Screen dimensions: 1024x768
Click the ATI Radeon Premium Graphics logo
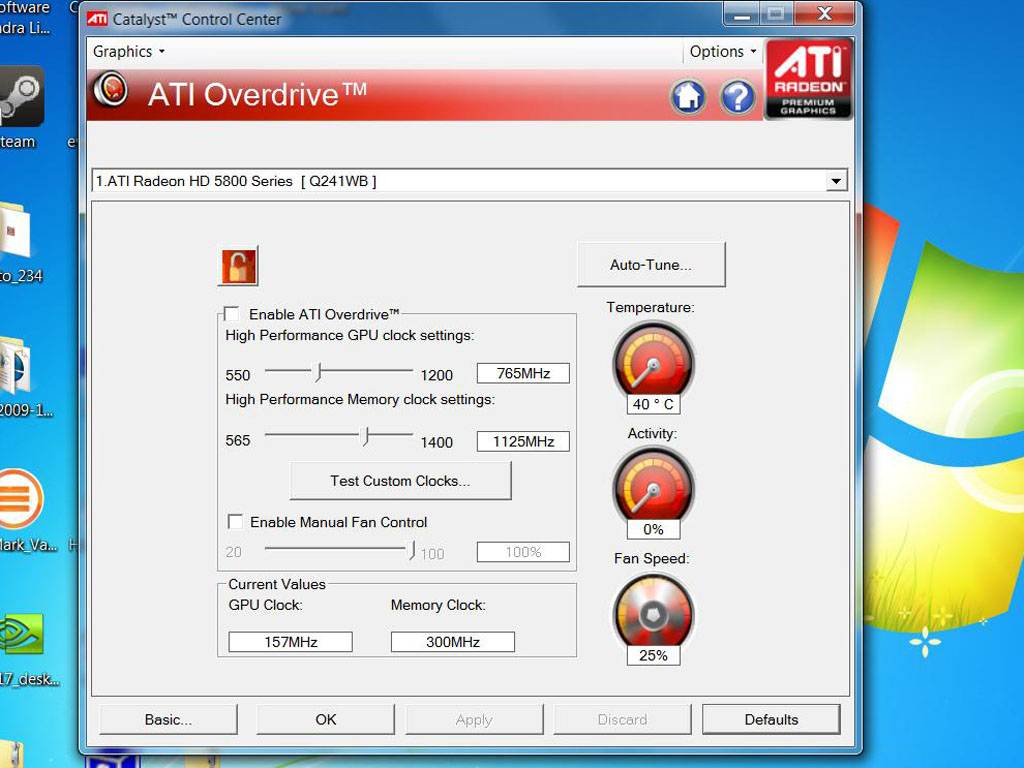[x=808, y=80]
